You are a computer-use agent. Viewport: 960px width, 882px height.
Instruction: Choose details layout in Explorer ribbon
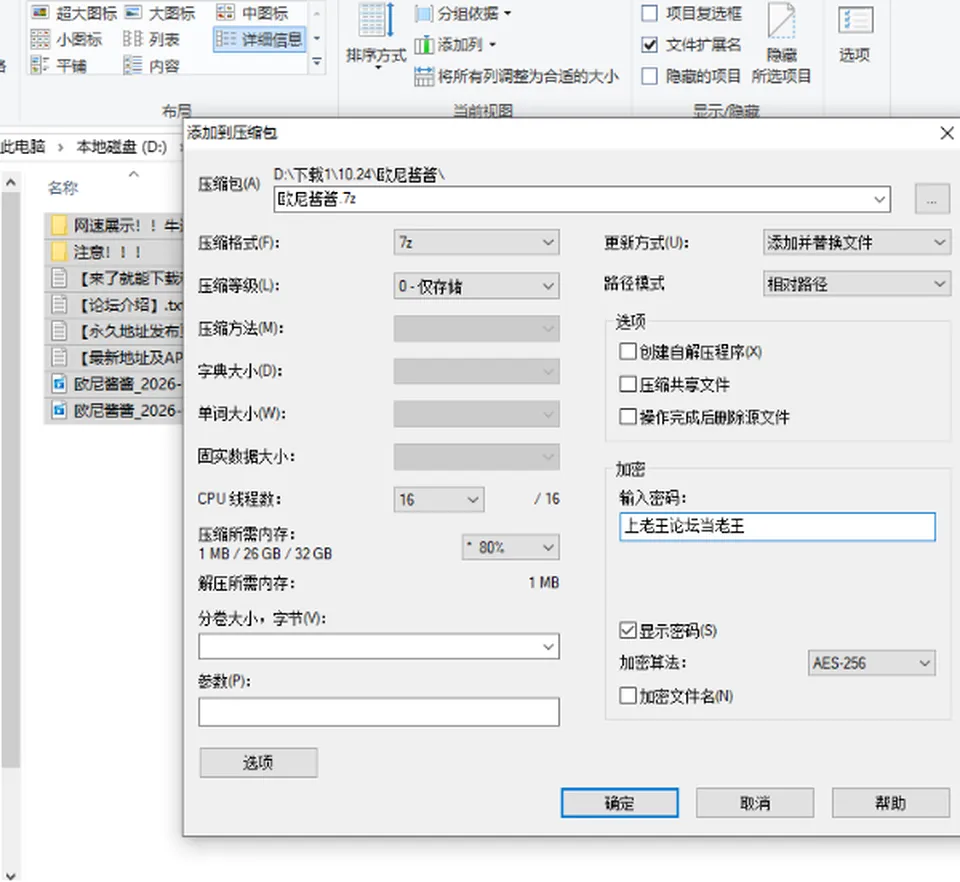[x=260, y=40]
